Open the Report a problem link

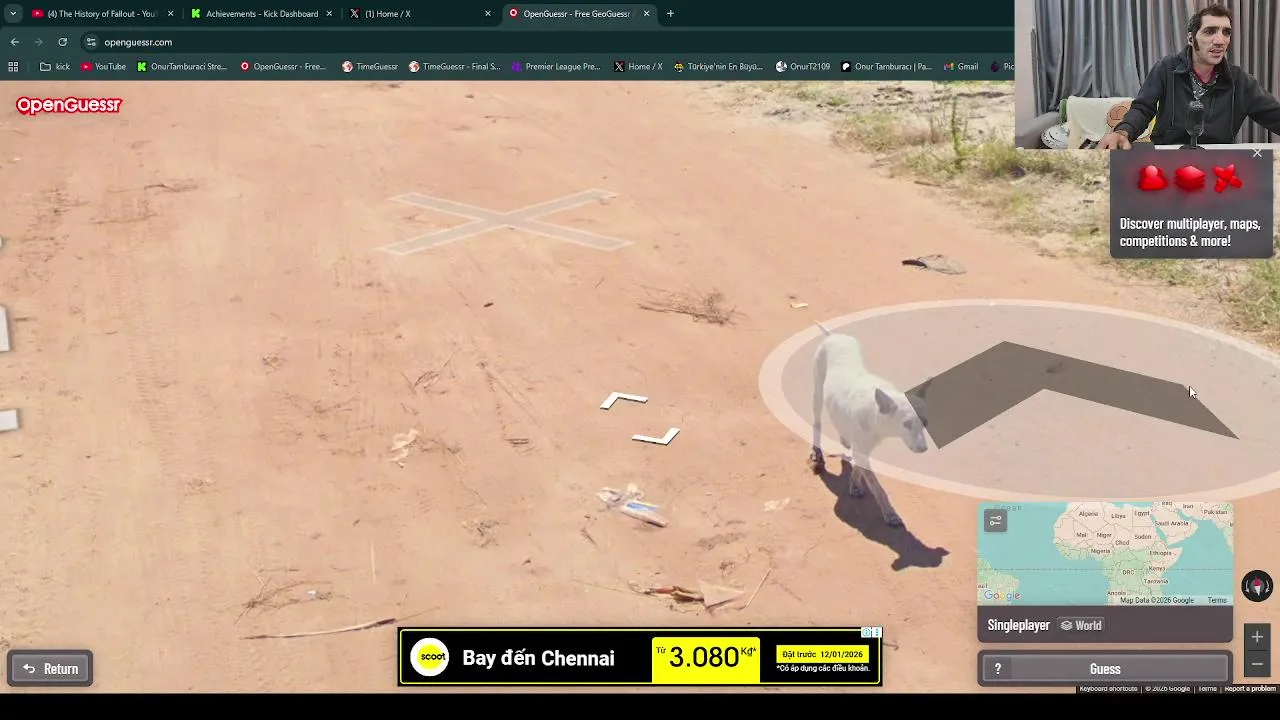tap(1250, 688)
